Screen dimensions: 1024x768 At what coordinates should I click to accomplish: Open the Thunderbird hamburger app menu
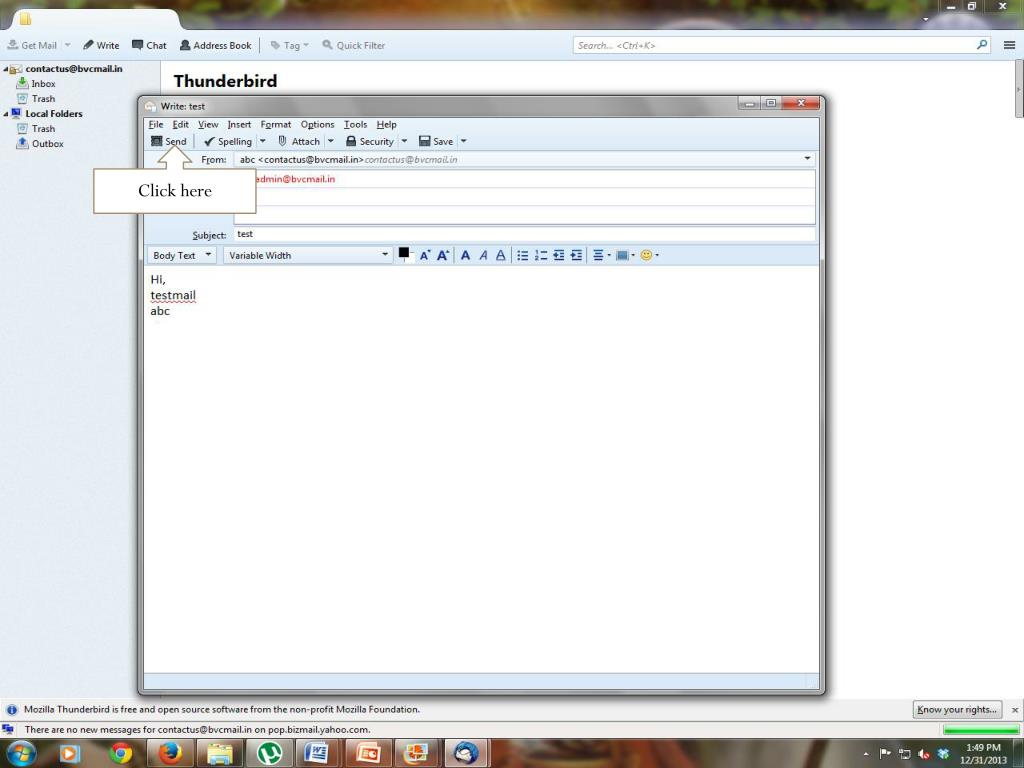pyautogui.click(x=1009, y=45)
